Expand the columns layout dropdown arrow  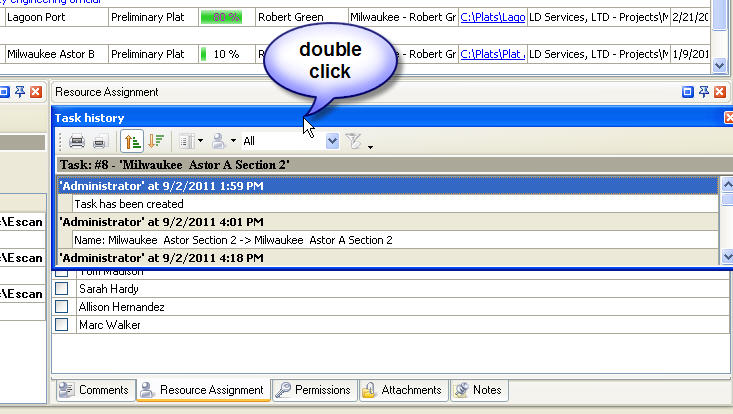200,141
